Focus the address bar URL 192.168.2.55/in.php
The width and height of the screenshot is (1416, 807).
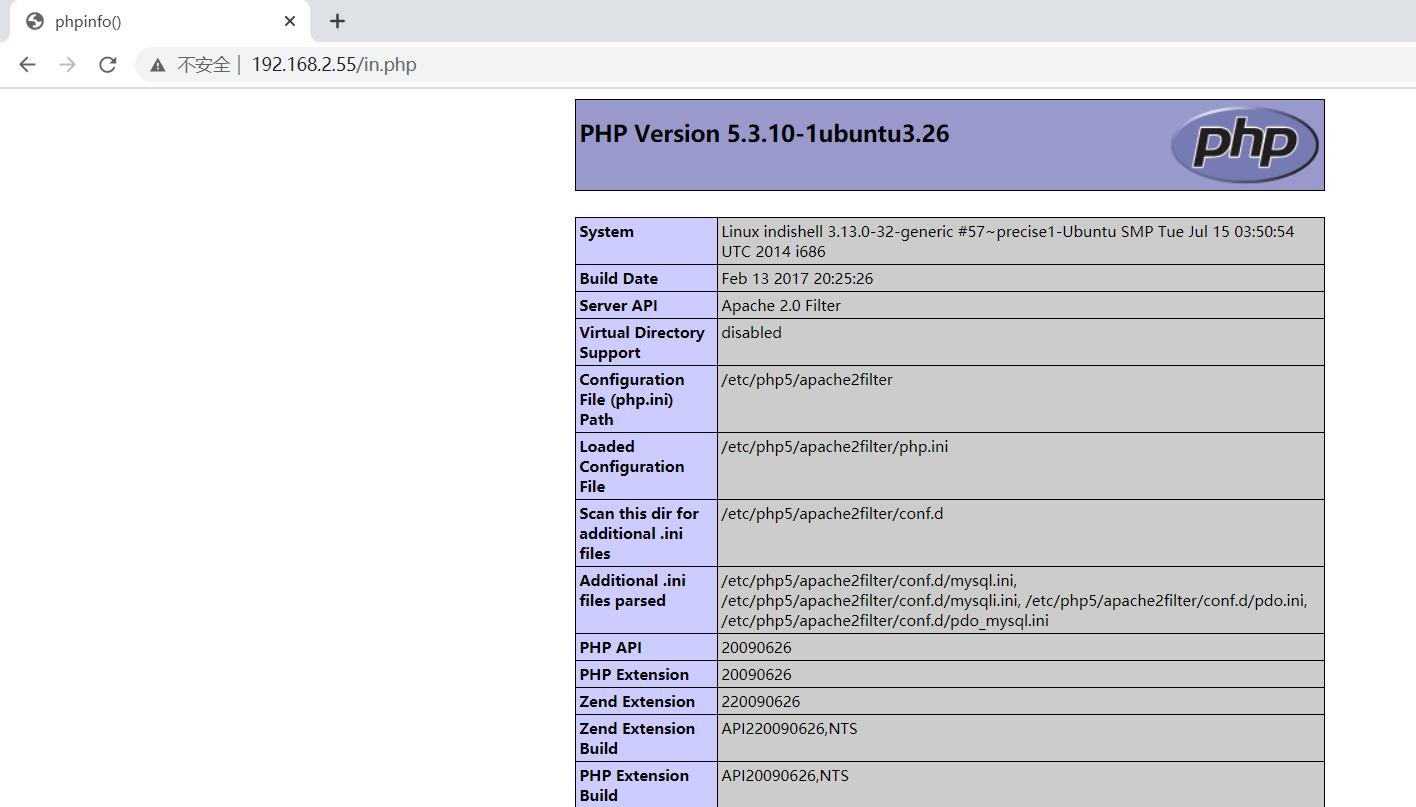point(334,65)
